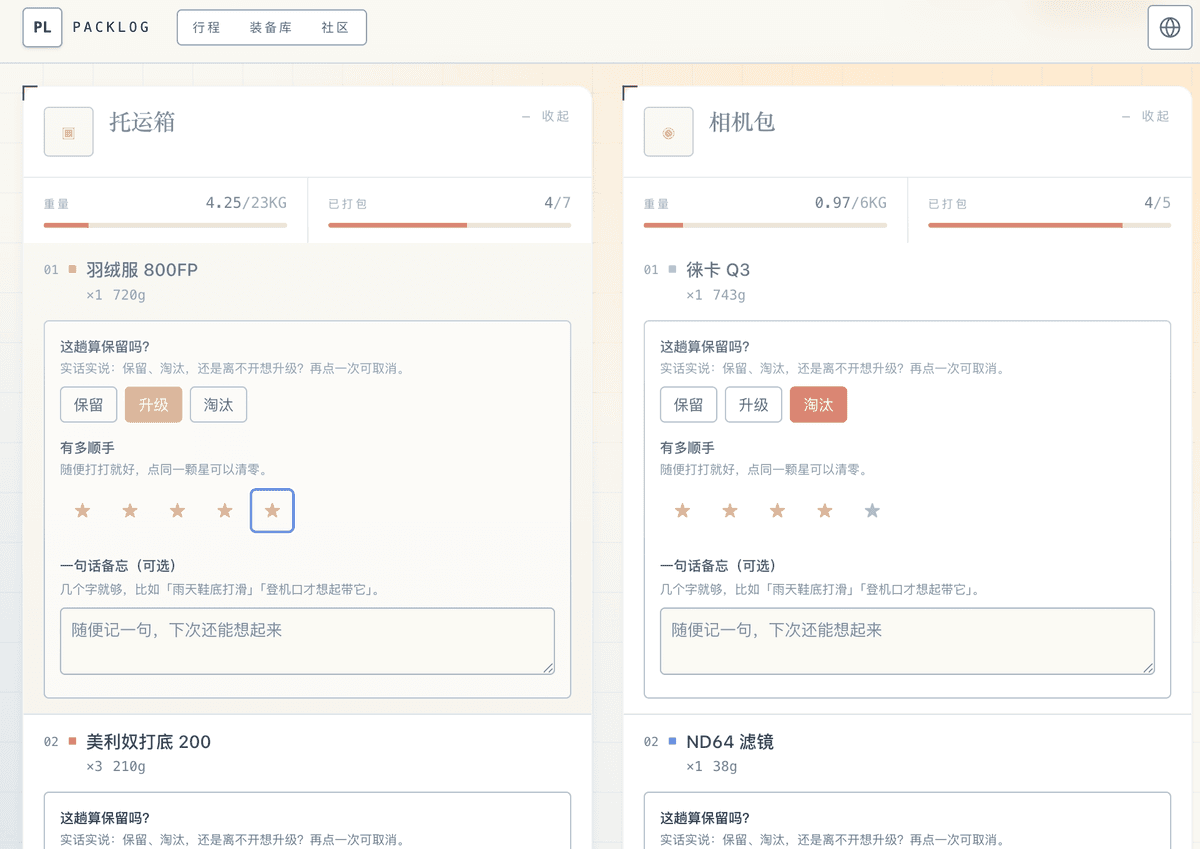This screenshot has width=1200, height=849.
Task: Collapse the 托运箱 card with 收起
Action: pyautogui.click(x=546, y=117)
